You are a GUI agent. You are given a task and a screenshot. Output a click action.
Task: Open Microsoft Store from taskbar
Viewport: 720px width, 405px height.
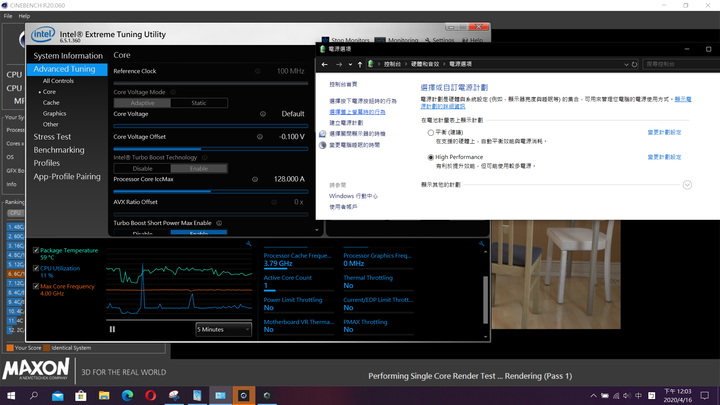coord(81,395)
